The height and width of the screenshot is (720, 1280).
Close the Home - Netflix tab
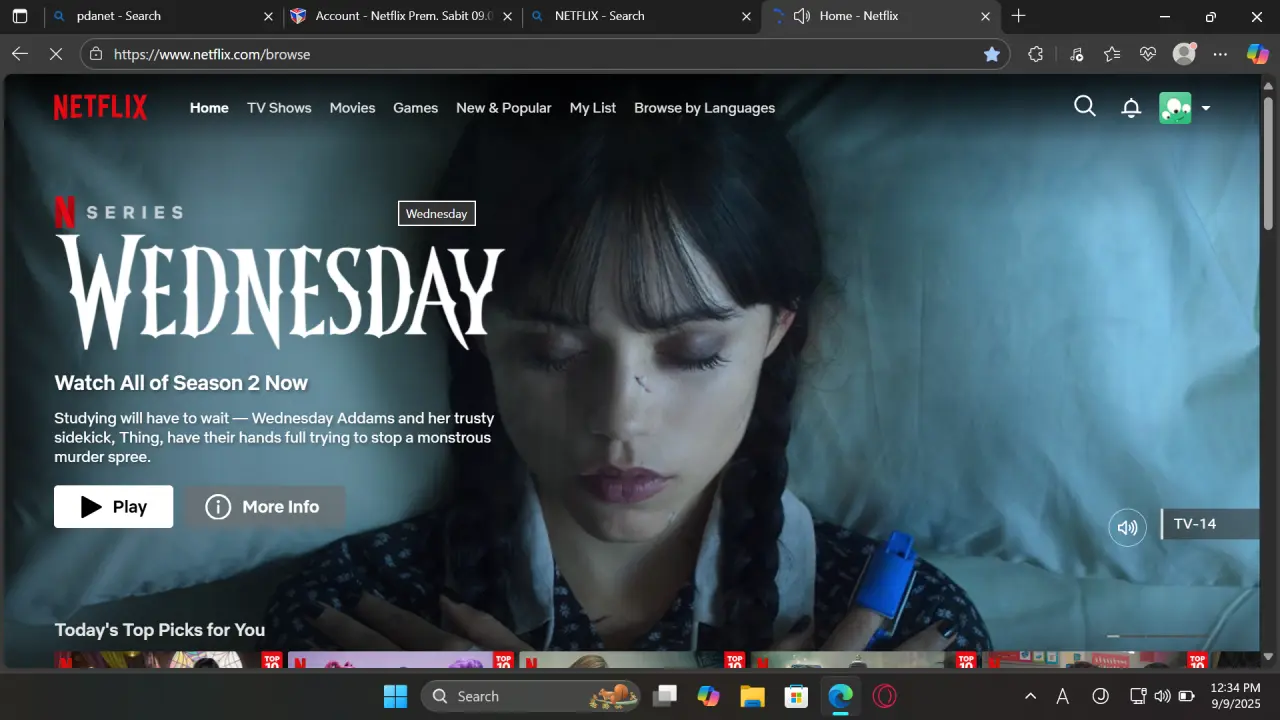click(x=986, y=16)
